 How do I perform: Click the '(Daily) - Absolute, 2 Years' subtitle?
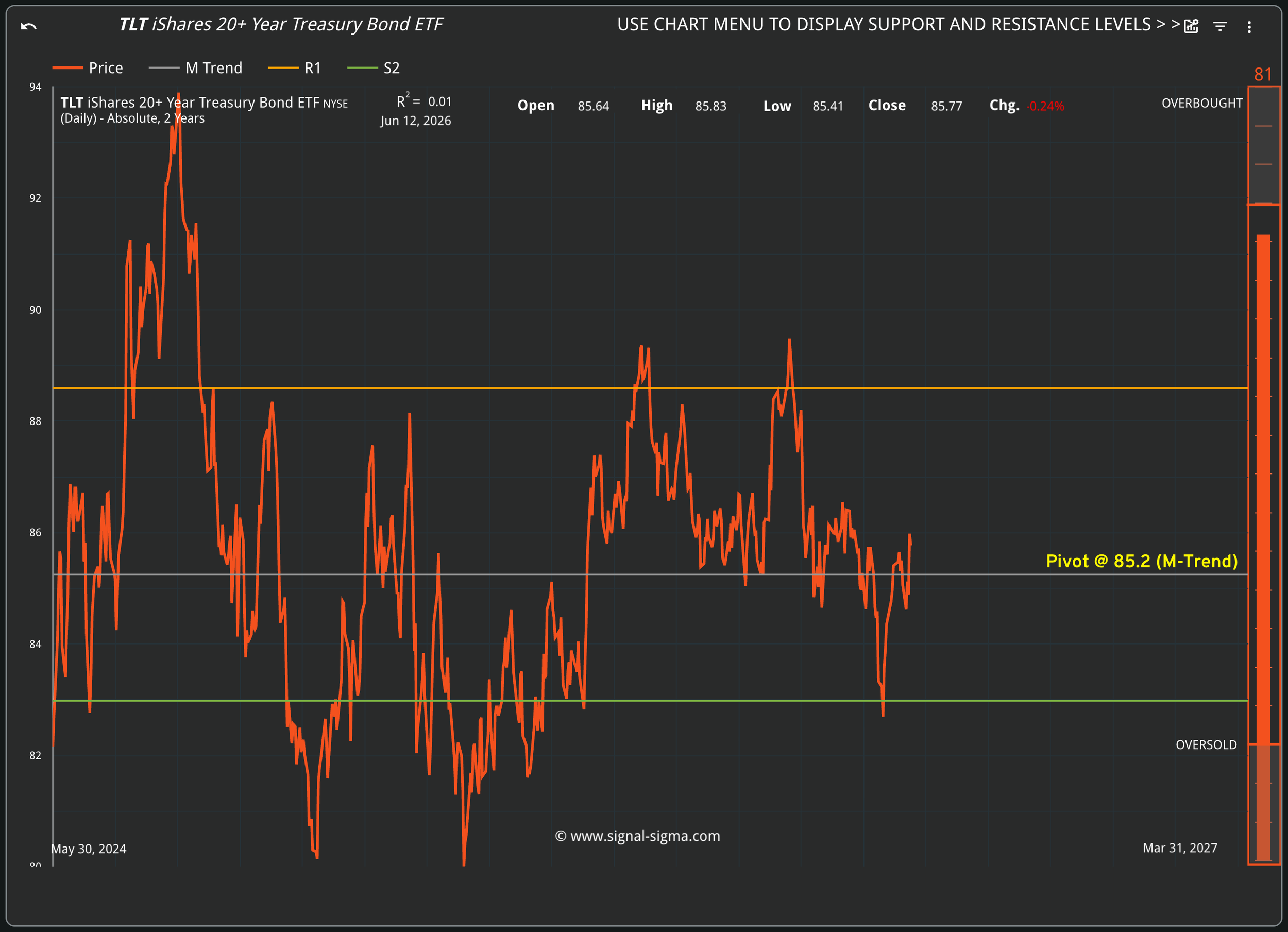pos(132,118)
